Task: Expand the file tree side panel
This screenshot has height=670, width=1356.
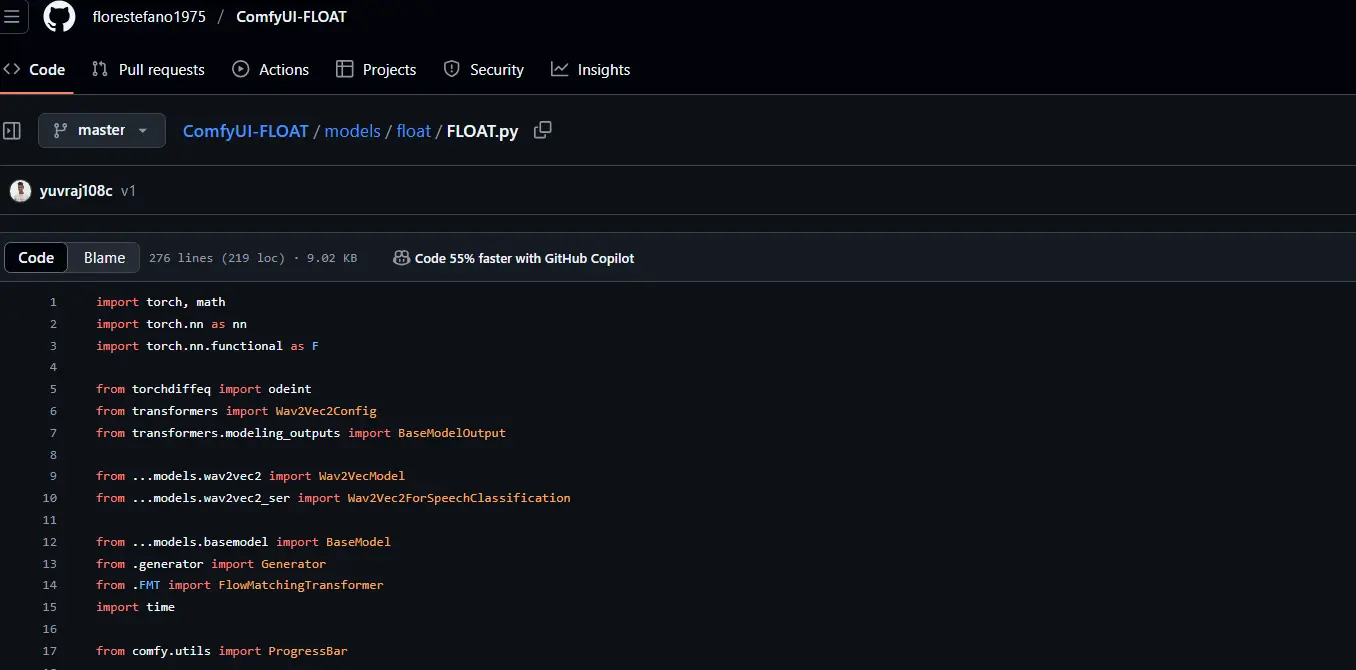Action: (12, 131)
